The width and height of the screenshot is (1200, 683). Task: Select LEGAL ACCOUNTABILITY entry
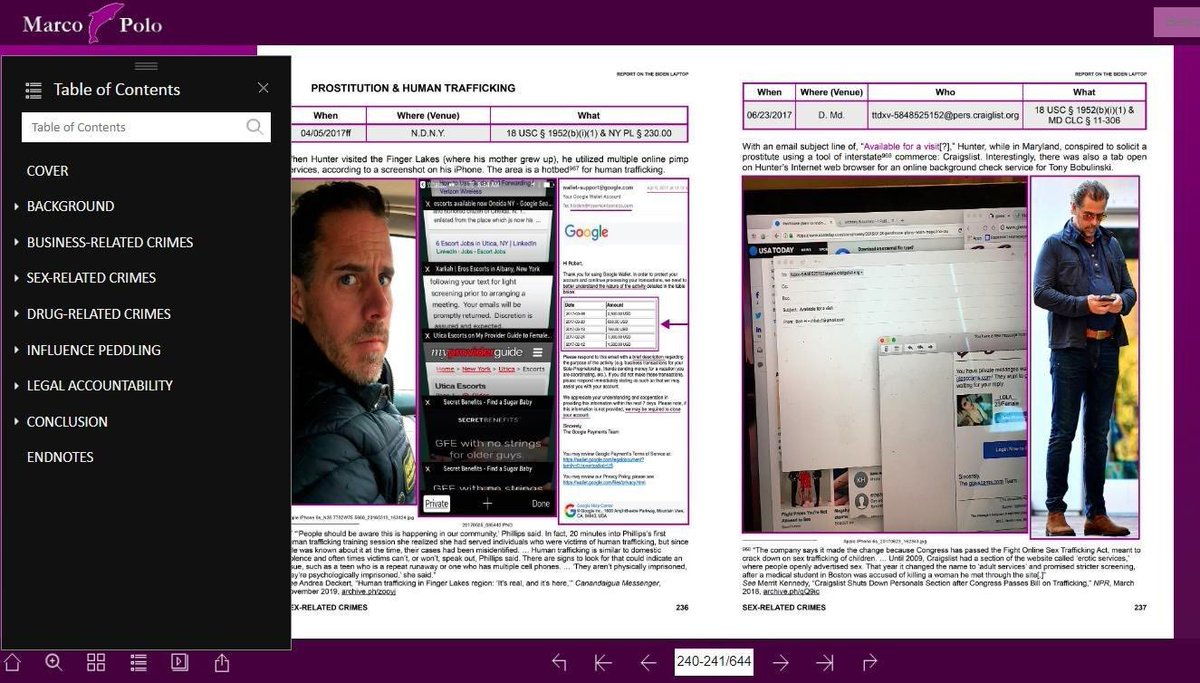pyautogui.click(x=100, y=386)
